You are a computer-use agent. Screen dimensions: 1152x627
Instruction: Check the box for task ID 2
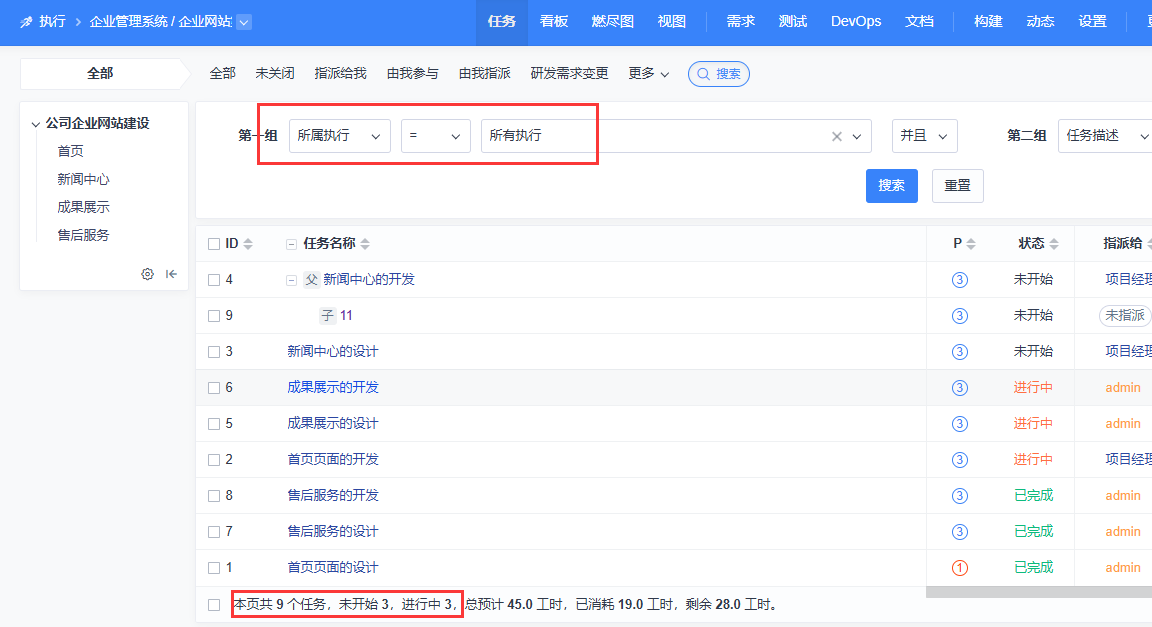click(x=214, y=460)
